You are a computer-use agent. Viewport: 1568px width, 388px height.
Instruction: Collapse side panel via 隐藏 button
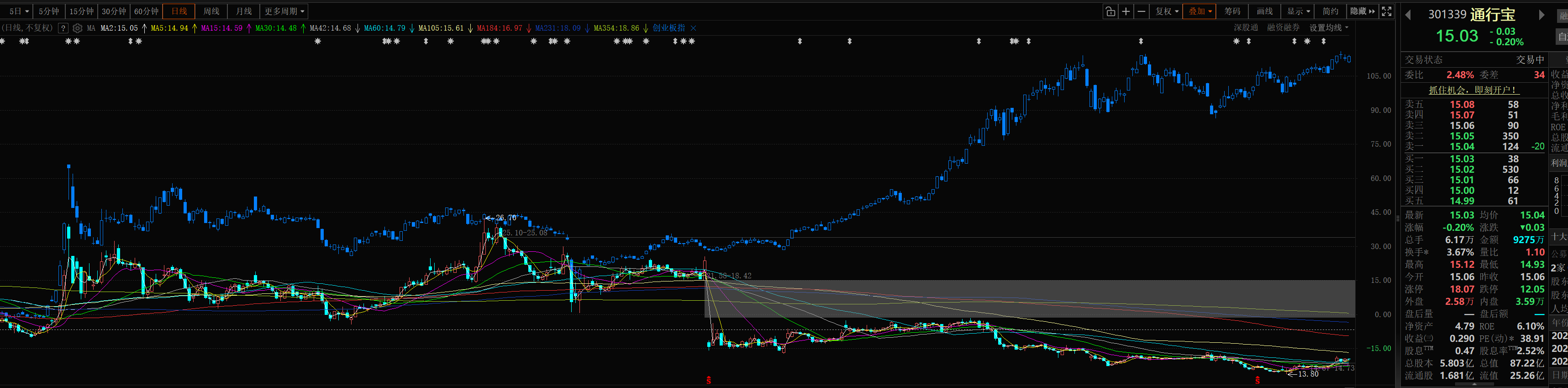[1362, 11]
